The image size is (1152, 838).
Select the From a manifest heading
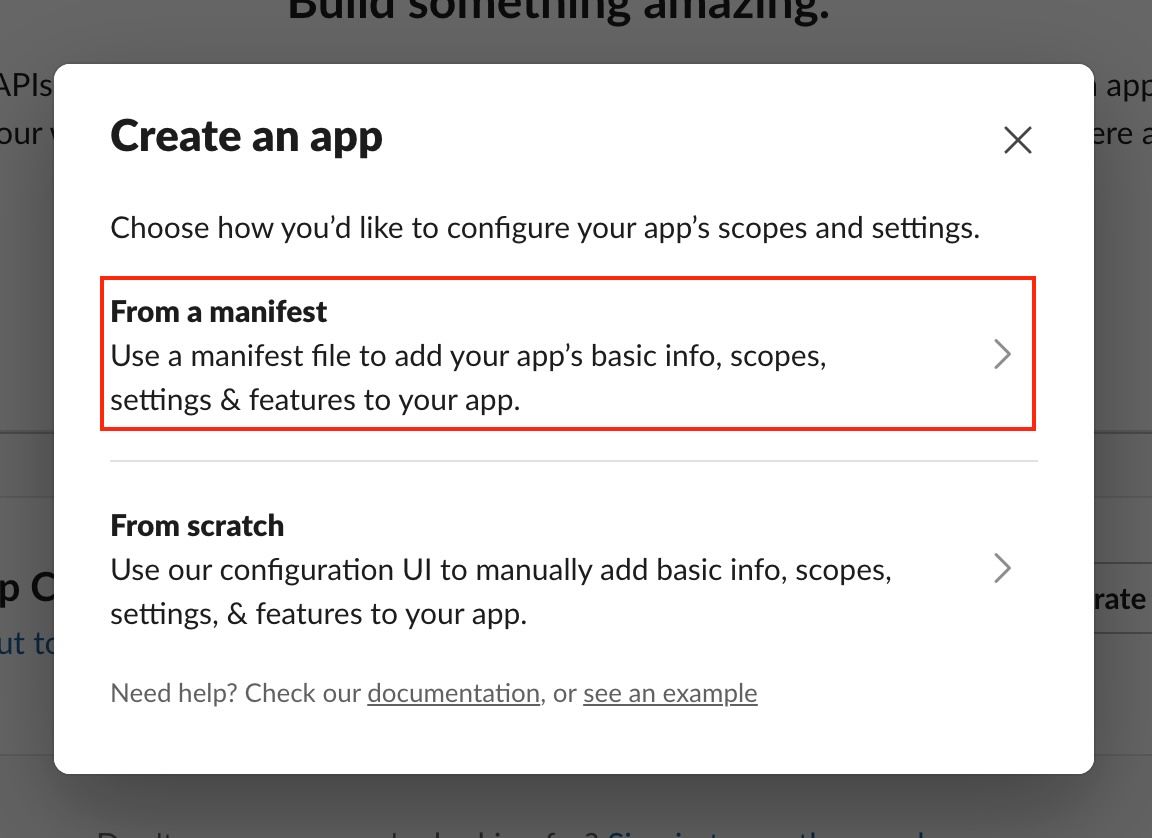click(x=219, y=312)
